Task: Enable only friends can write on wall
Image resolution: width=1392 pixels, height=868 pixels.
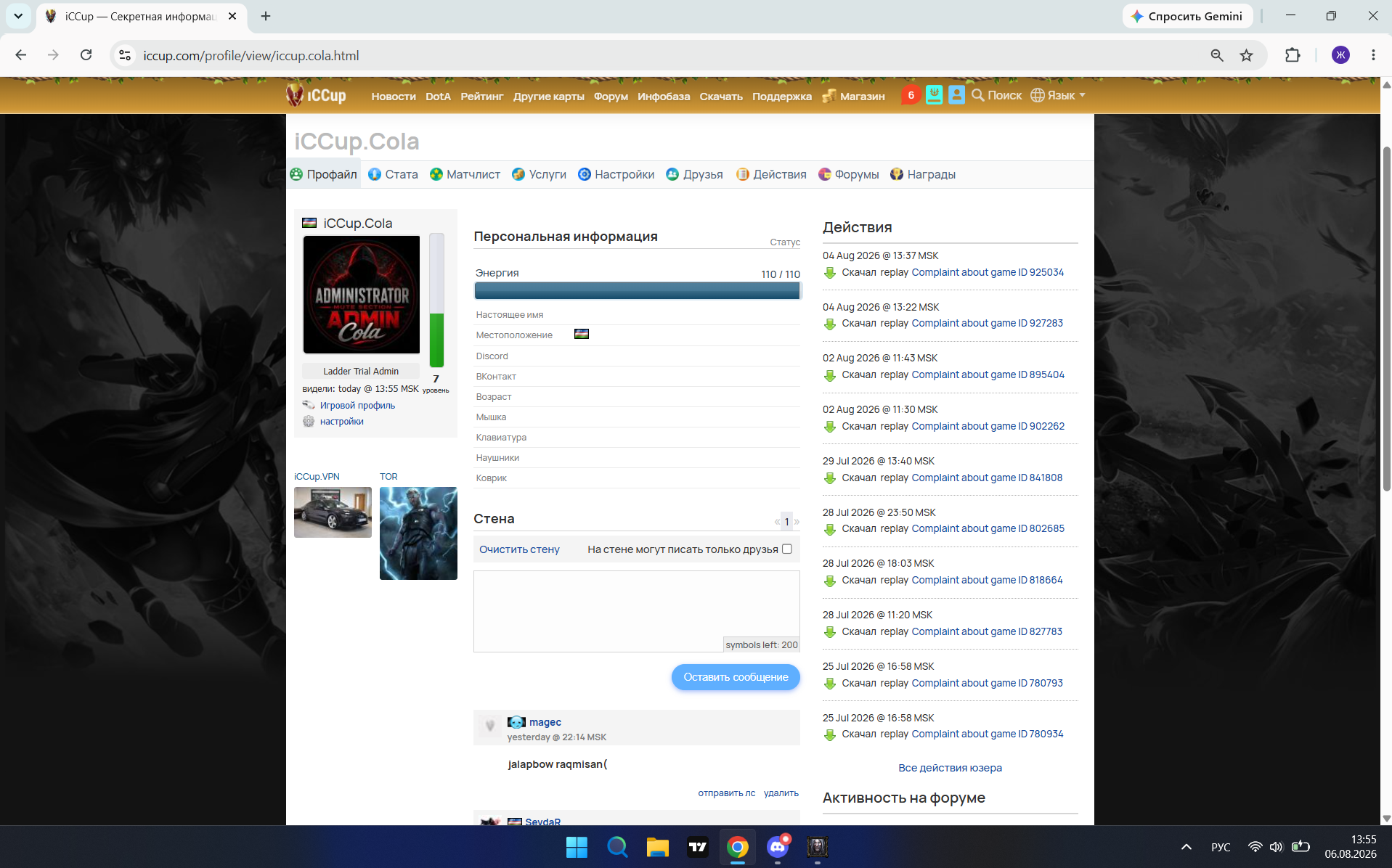Action: 787,549
